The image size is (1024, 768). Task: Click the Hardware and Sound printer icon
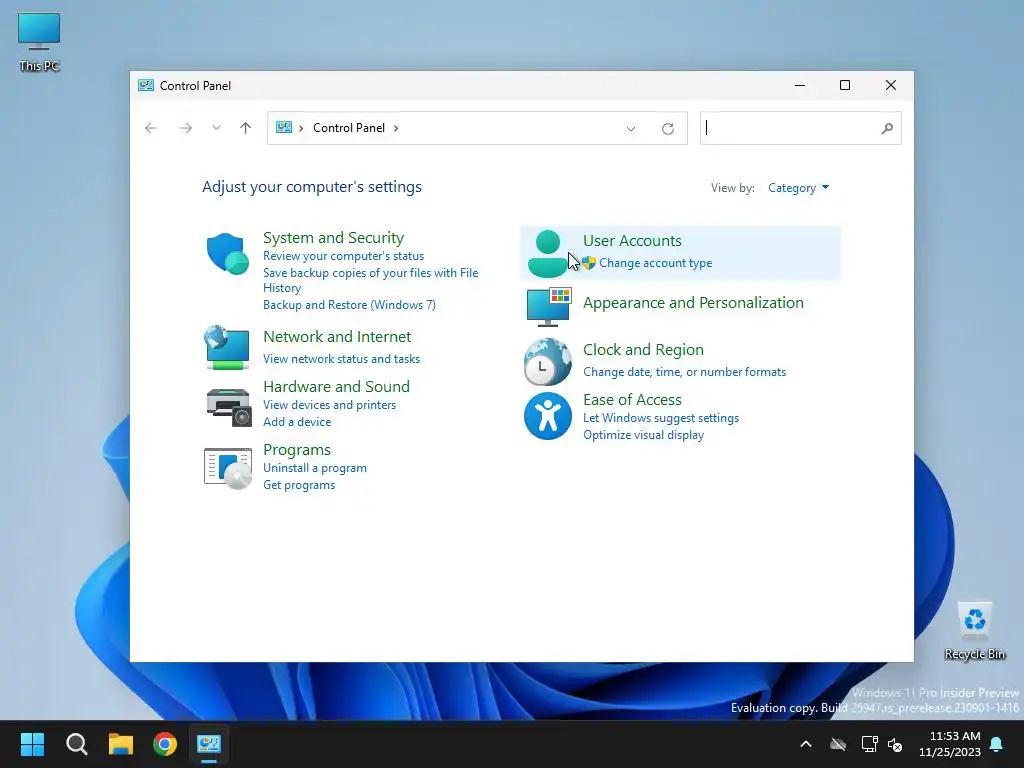coord(229,408)
